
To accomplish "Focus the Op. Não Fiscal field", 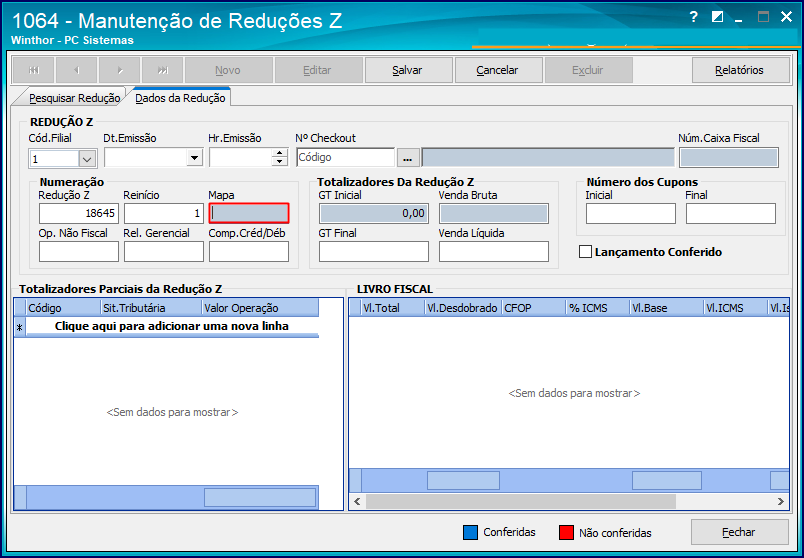I will [x=78, y=251].
